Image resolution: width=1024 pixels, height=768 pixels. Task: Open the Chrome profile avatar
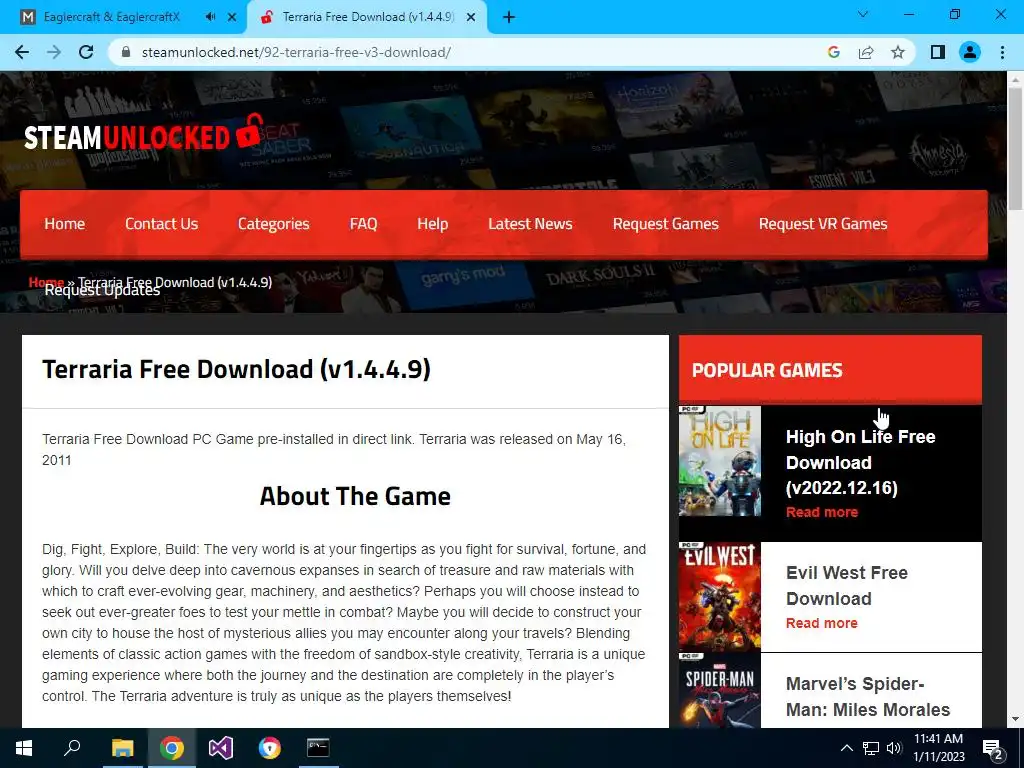pyautogui.click(x=970, y=52)
